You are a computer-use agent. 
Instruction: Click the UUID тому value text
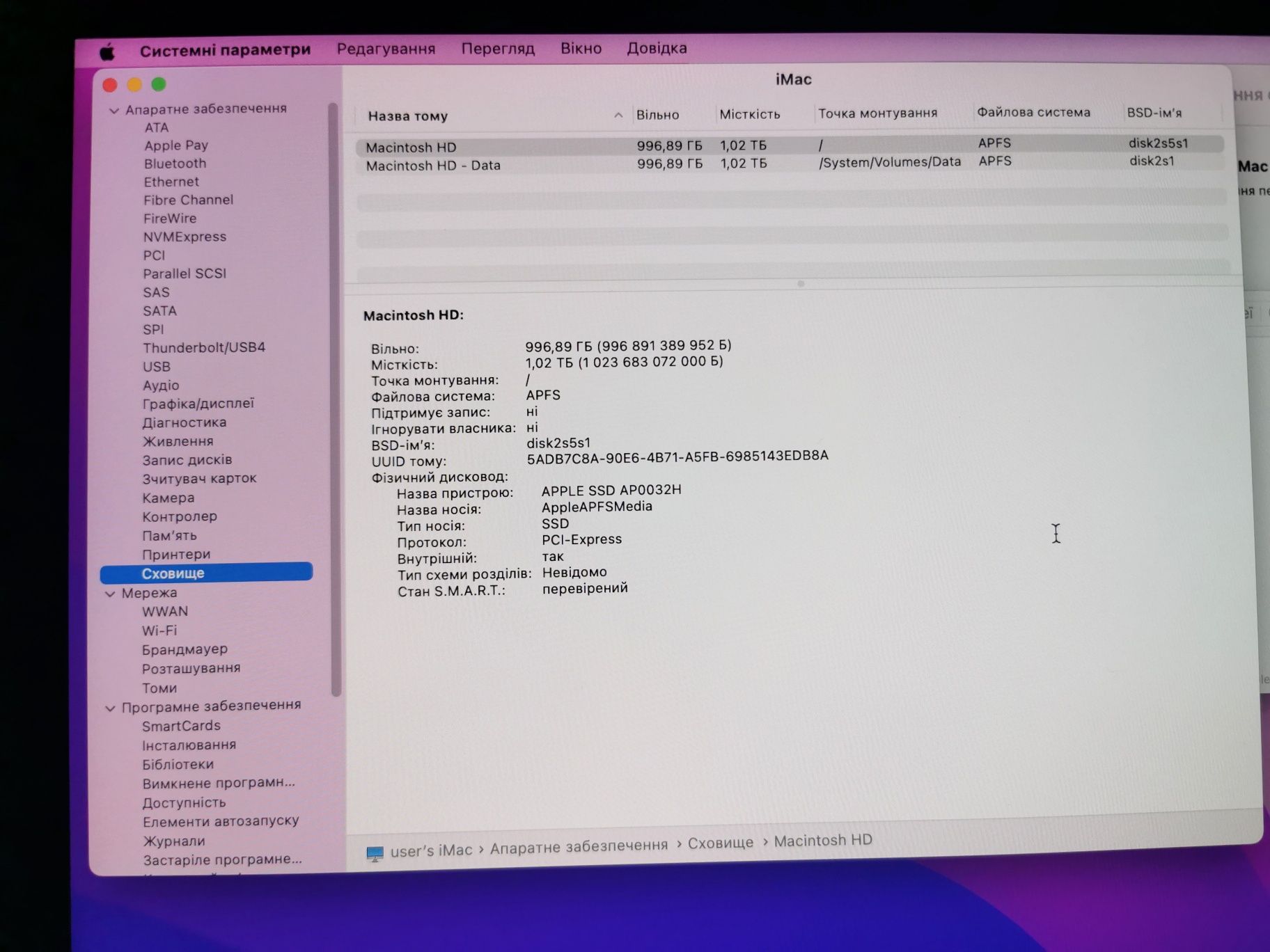coord(677,457)
